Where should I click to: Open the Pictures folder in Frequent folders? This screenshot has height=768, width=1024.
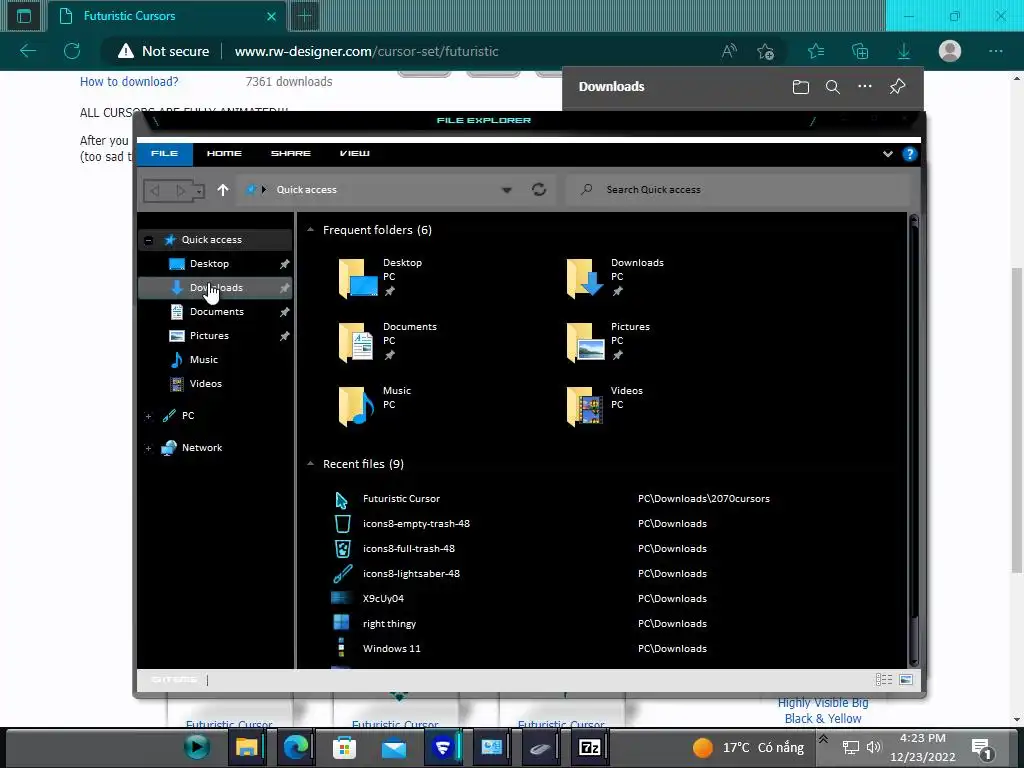[x=608, y=342]
